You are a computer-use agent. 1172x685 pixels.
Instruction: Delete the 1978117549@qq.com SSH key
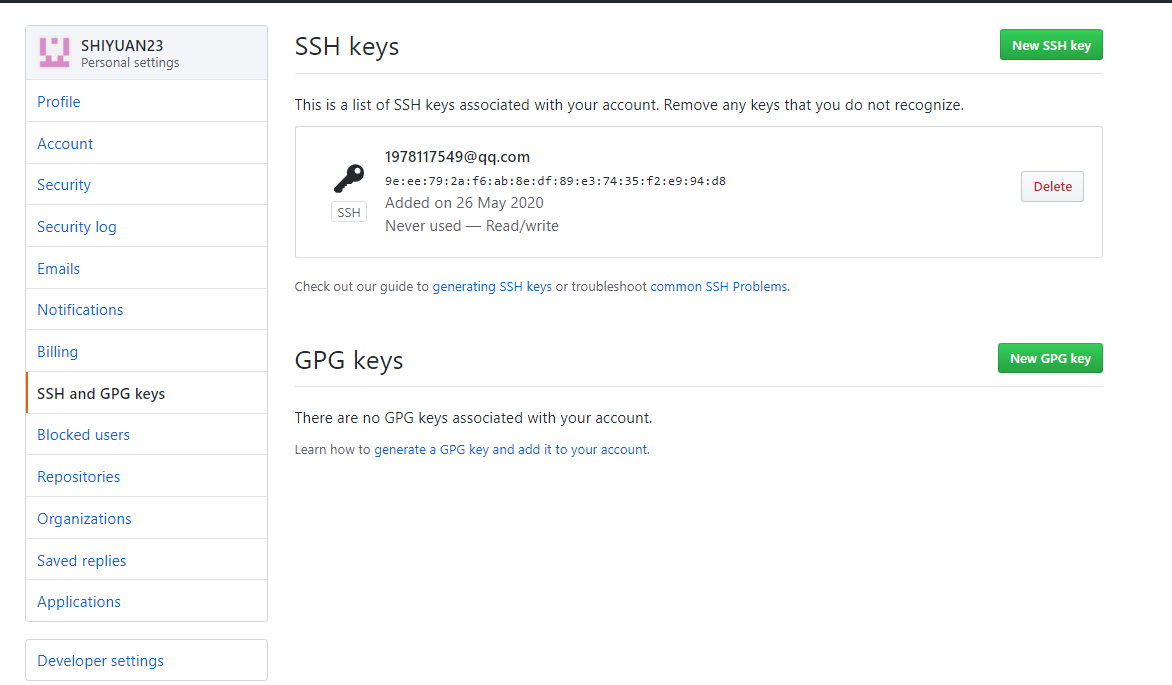(x=1052, y=187)
